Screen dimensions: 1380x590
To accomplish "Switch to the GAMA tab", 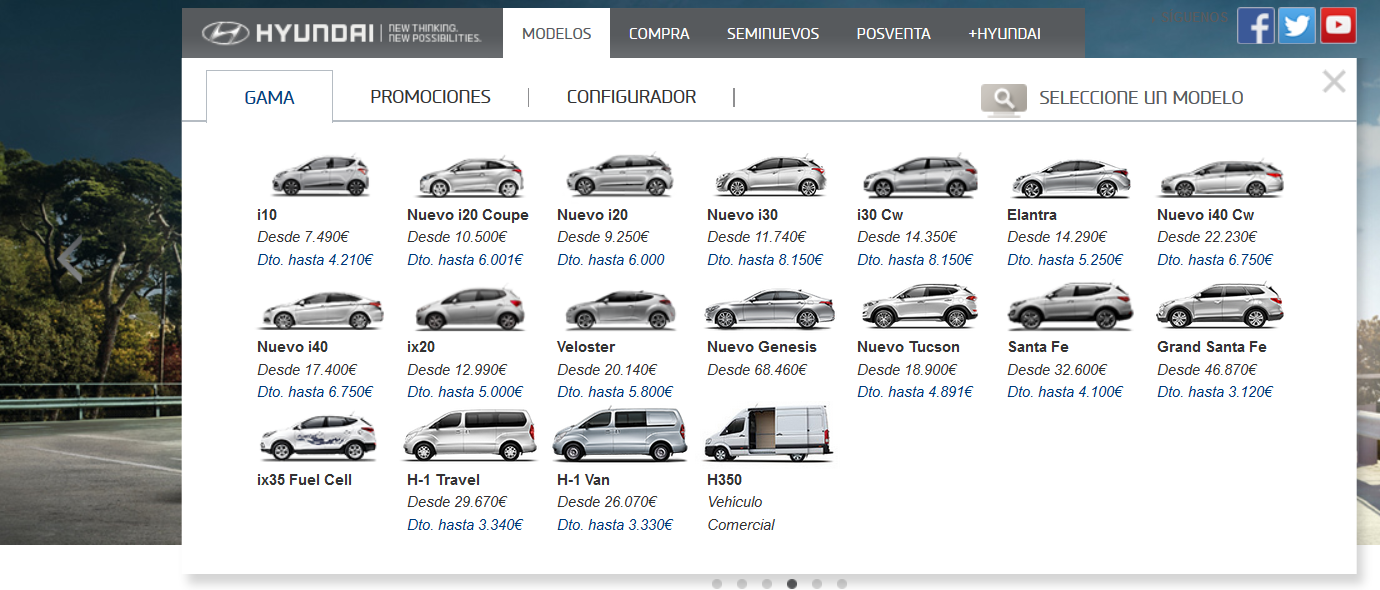I will (x=269, y=97).
